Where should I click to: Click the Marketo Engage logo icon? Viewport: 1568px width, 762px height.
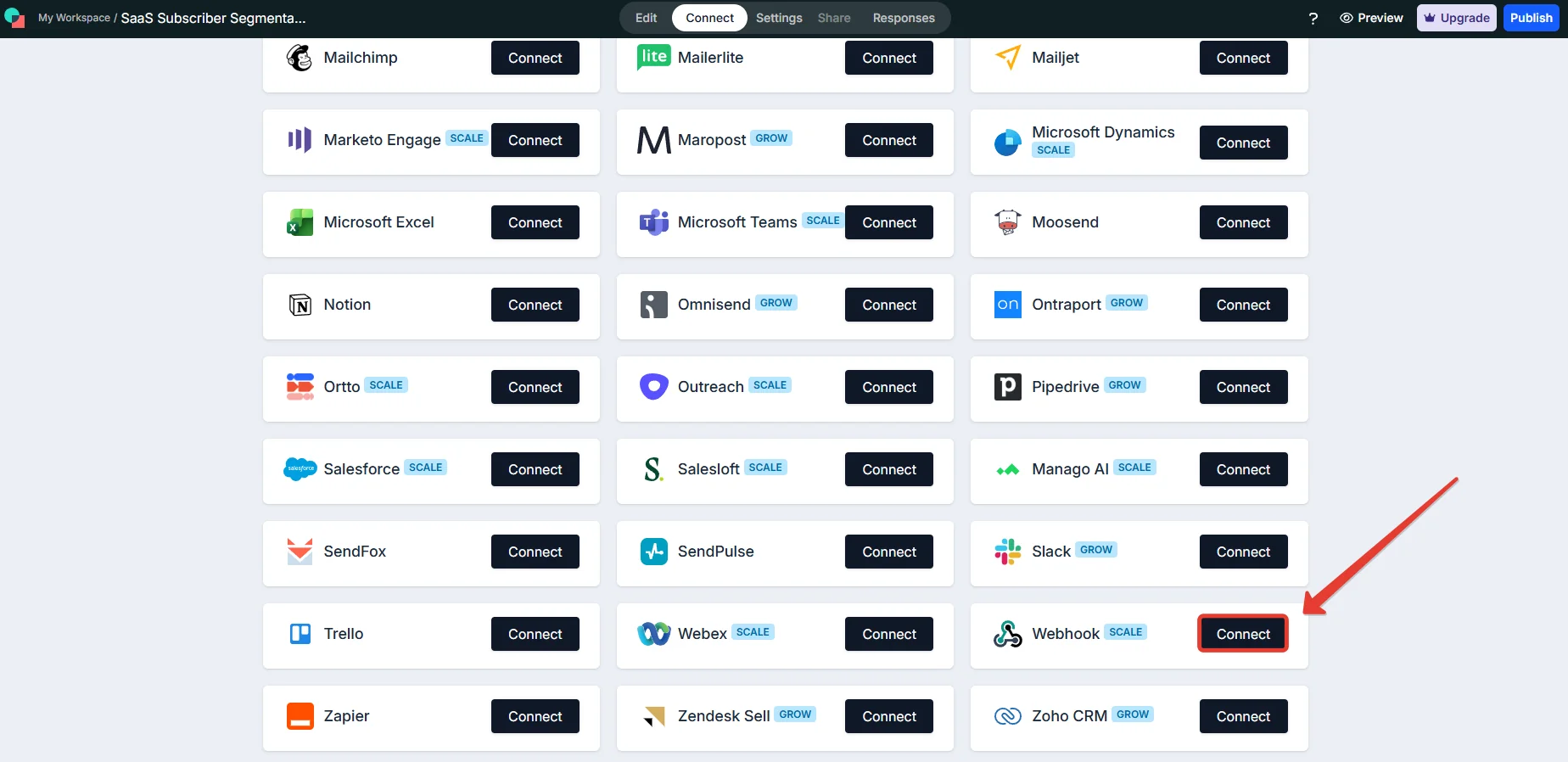[300, 140]
